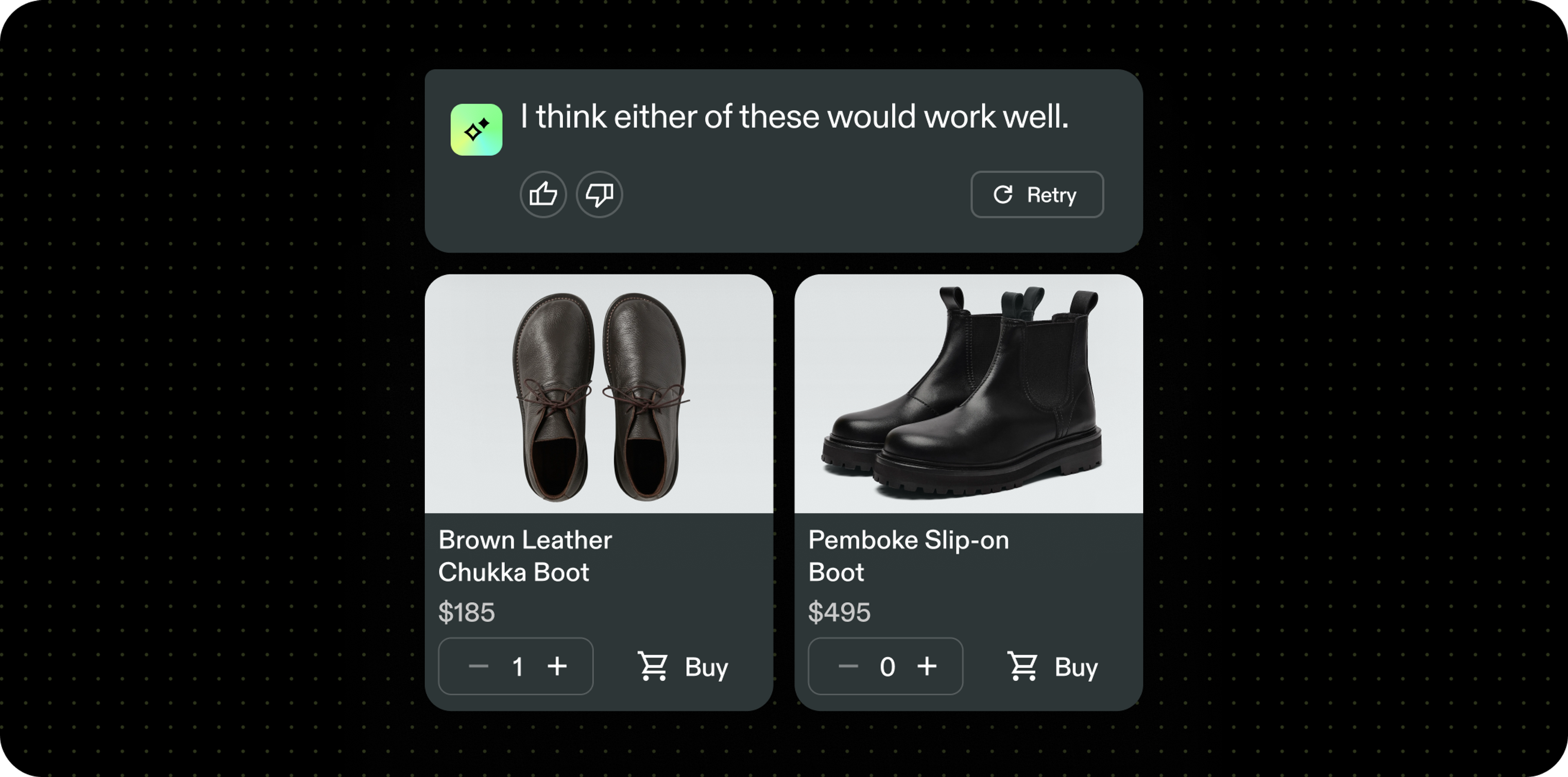Click the circular arrow icon in Retry
The width and height of the screenshot is (1568, 777).
pos(1003,195)
